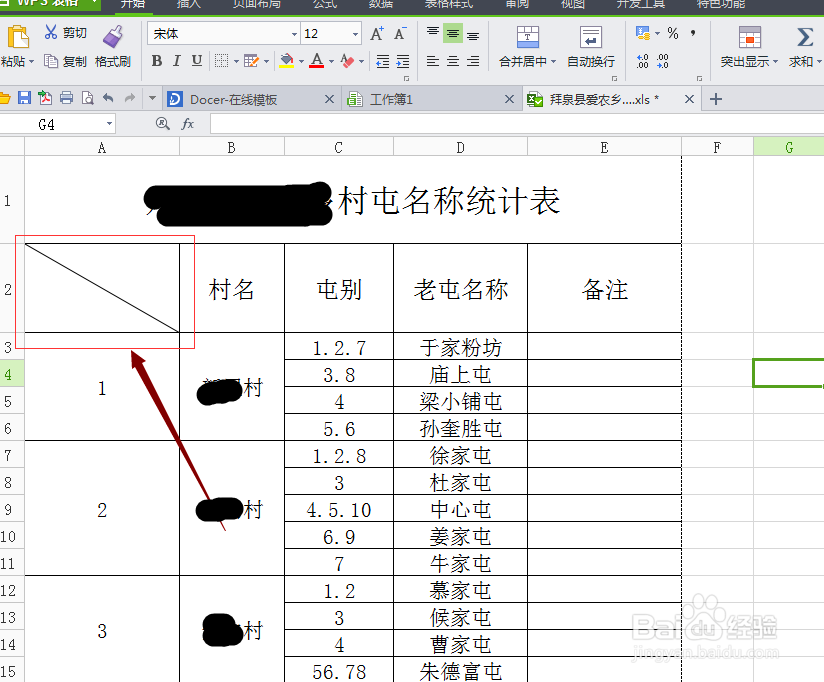Click the Increase Font Size icon
Viewport: 824px width, 682px height.
(x=375, y=33)
